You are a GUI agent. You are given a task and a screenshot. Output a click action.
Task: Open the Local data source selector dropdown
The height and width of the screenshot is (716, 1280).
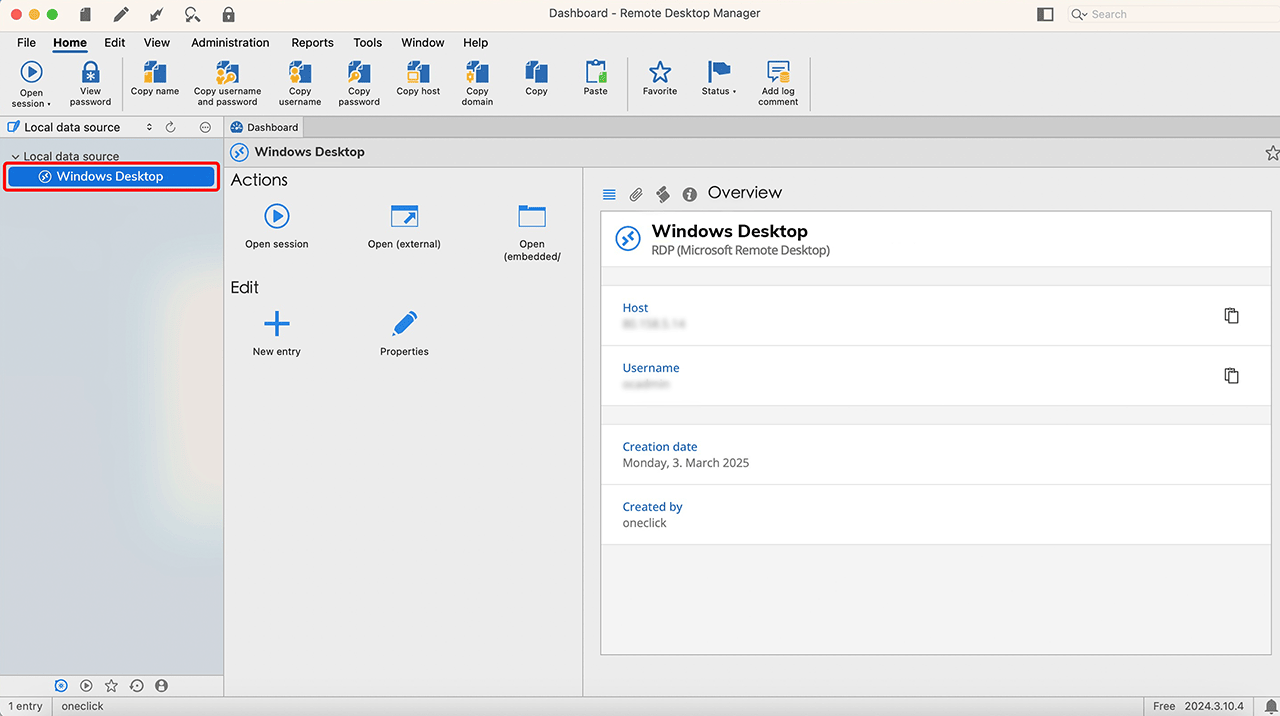(x=149, y=127)
